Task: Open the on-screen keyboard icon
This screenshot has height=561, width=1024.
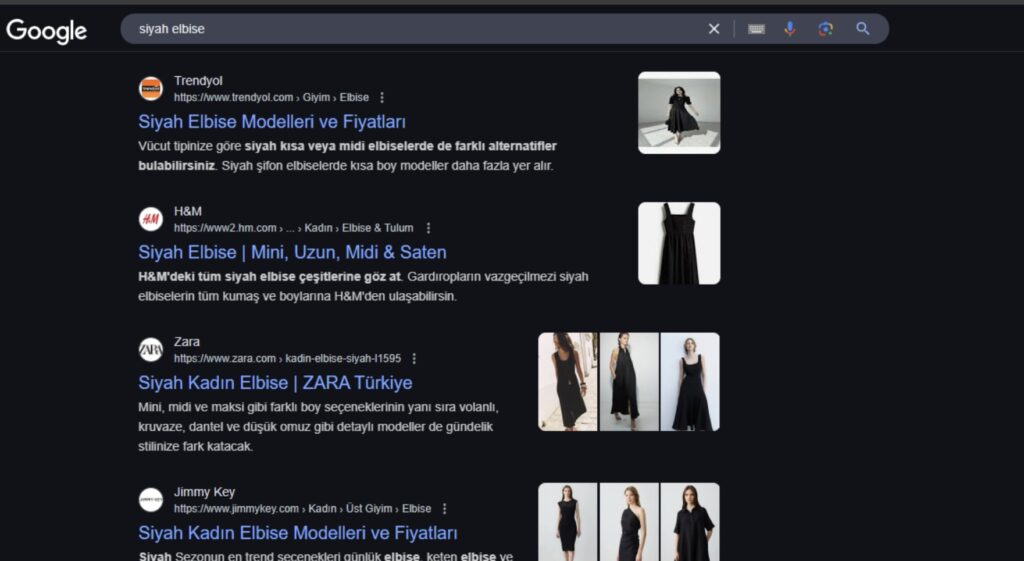Action: (756, 29)
